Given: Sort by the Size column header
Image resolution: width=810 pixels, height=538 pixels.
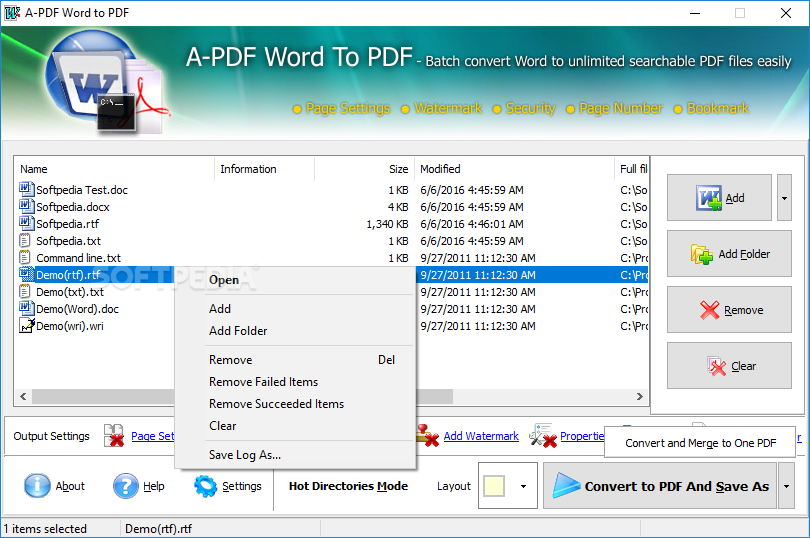Looking at the screenshot, I should click(x=364, y=168).
